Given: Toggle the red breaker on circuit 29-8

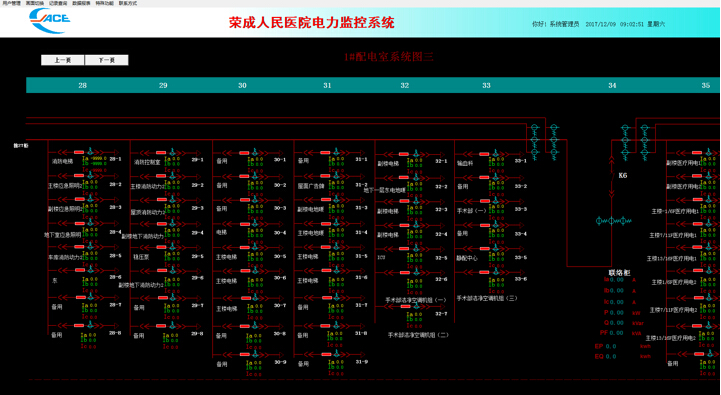Looking at the screenshot, I should click(160, 326).
